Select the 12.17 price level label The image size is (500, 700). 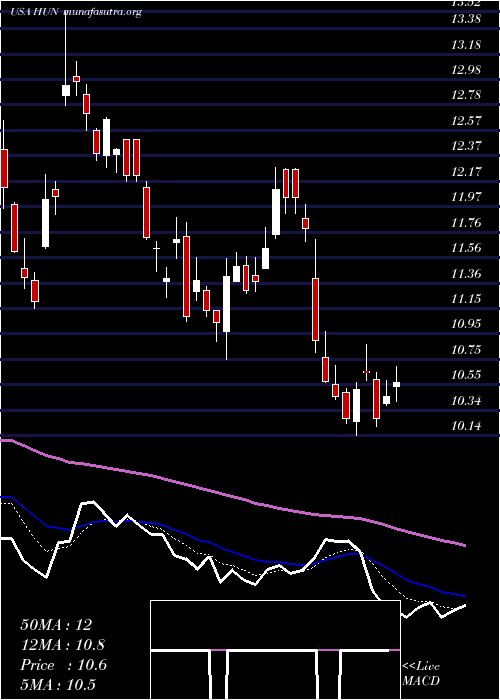(x=466, y=171)
